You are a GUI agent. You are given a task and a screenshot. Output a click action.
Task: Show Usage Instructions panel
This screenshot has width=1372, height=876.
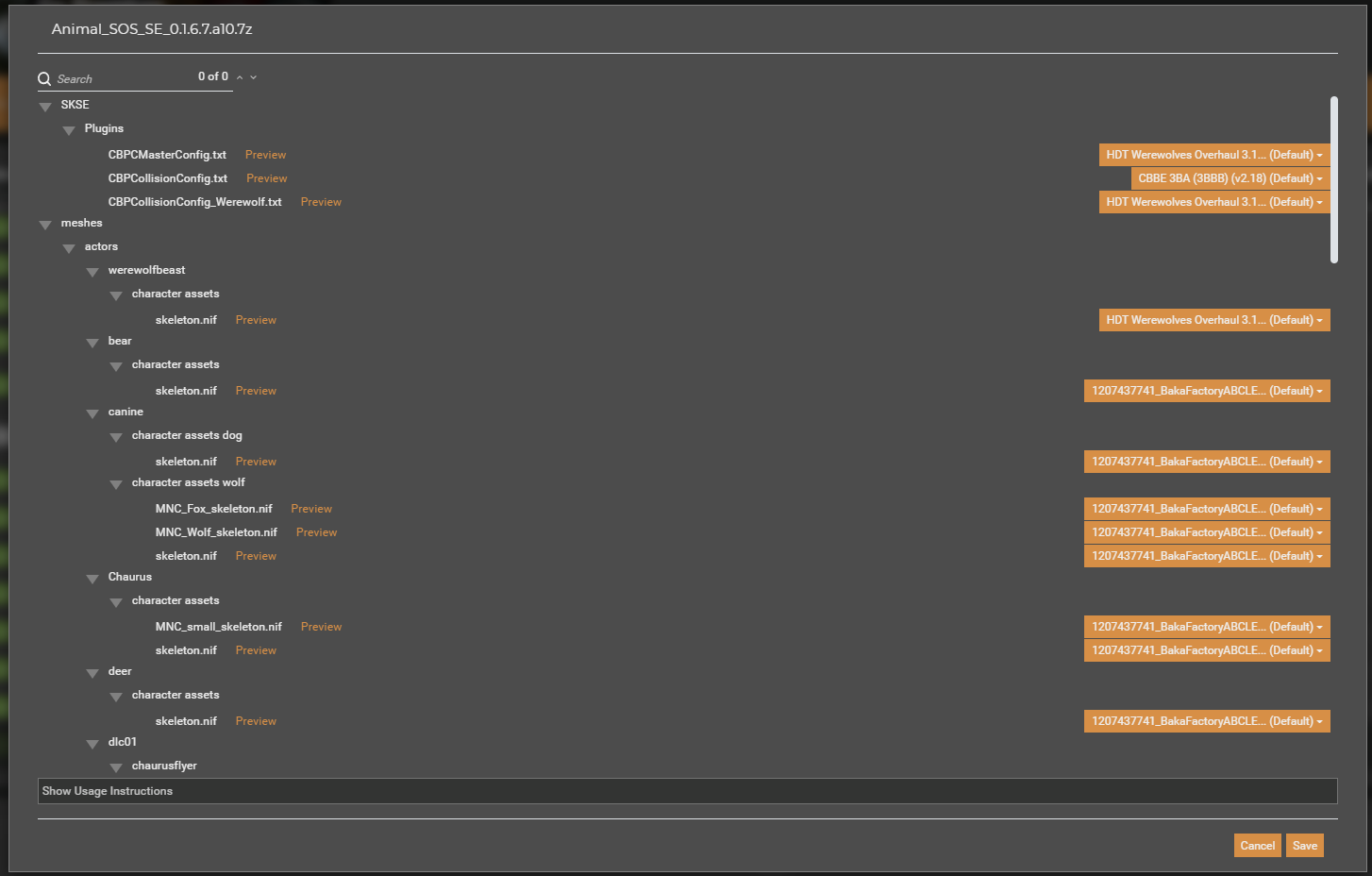(x=687, y=791)
